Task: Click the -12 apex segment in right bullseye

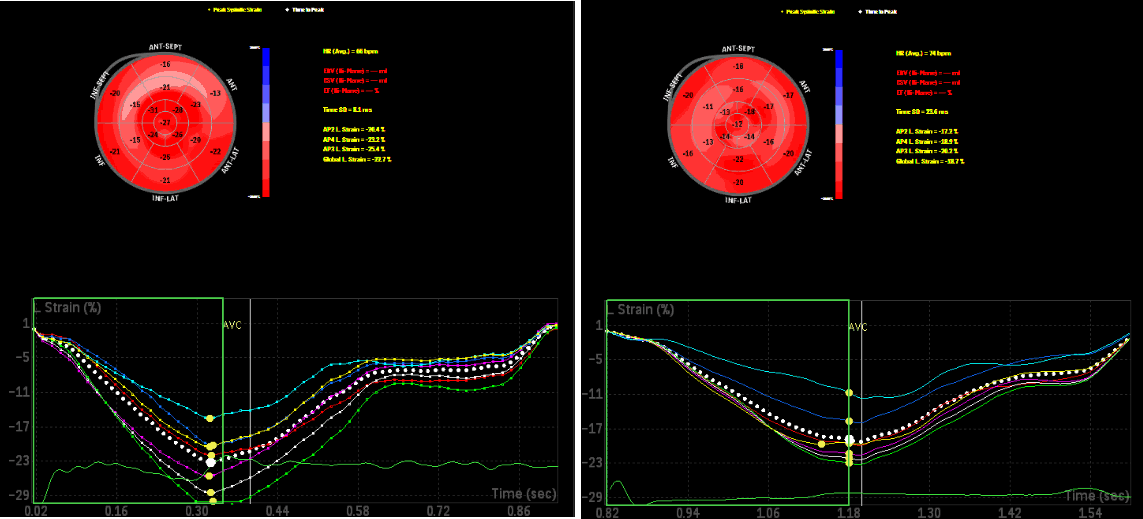Action: click(x=738, y=124)
